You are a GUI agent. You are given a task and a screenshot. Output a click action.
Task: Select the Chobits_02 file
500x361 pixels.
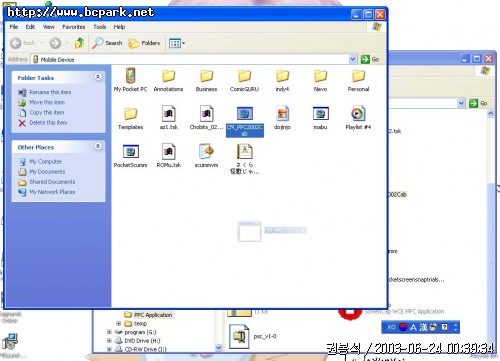206,117
